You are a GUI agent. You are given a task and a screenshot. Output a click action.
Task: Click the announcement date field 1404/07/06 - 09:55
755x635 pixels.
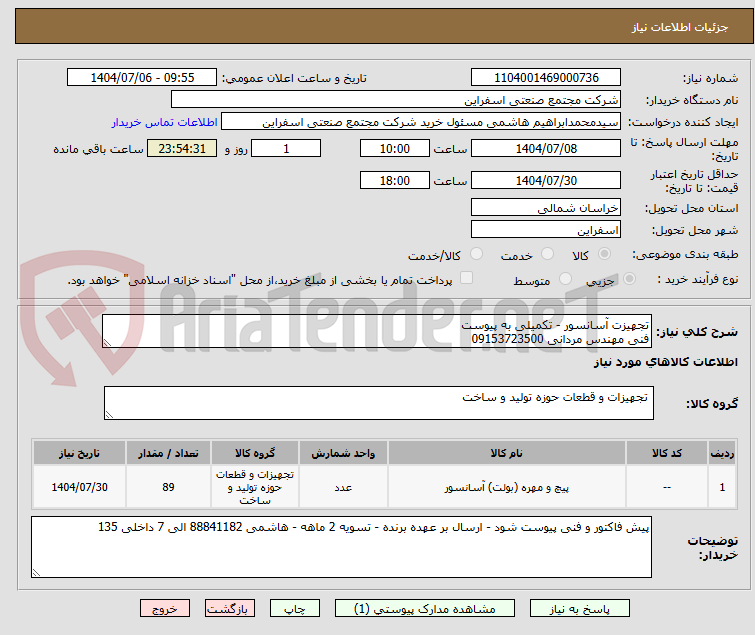pos(142,78)
